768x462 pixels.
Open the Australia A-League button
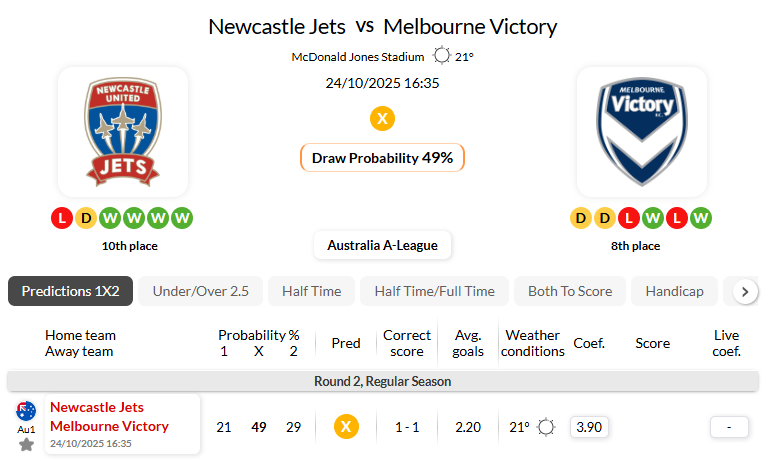tap(382, 245)
